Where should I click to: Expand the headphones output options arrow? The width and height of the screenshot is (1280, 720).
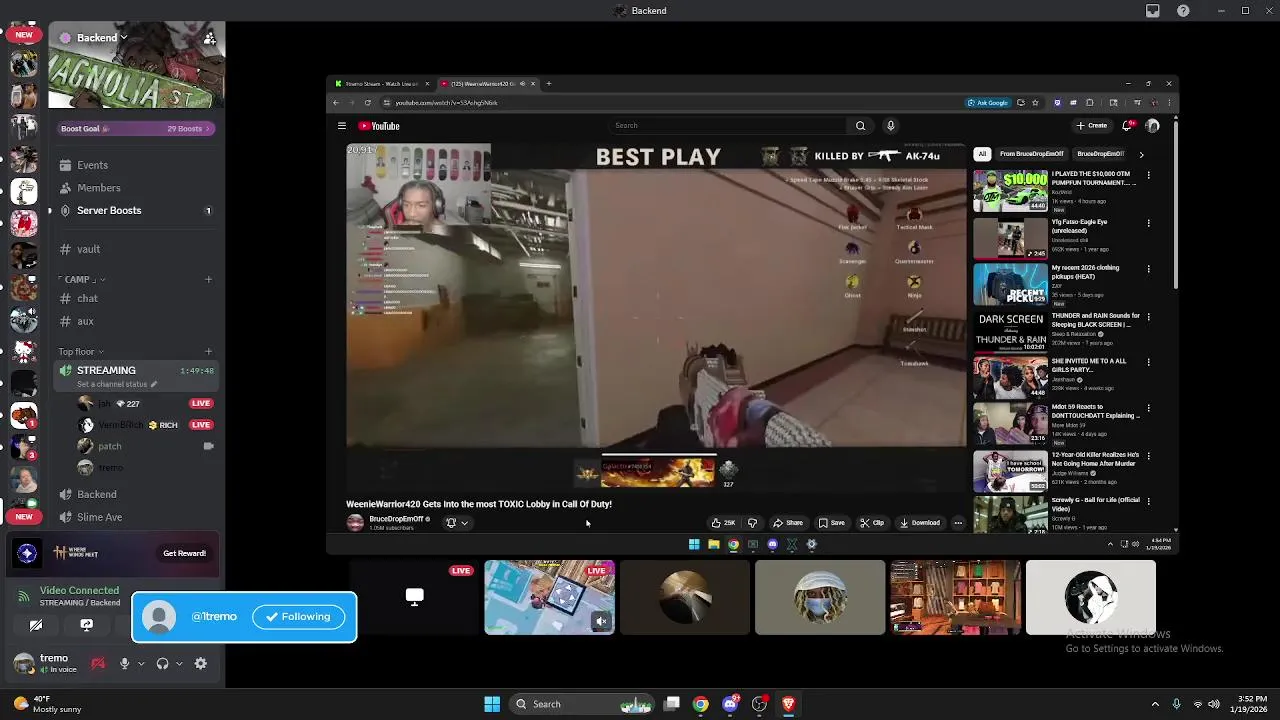[178, 664]
